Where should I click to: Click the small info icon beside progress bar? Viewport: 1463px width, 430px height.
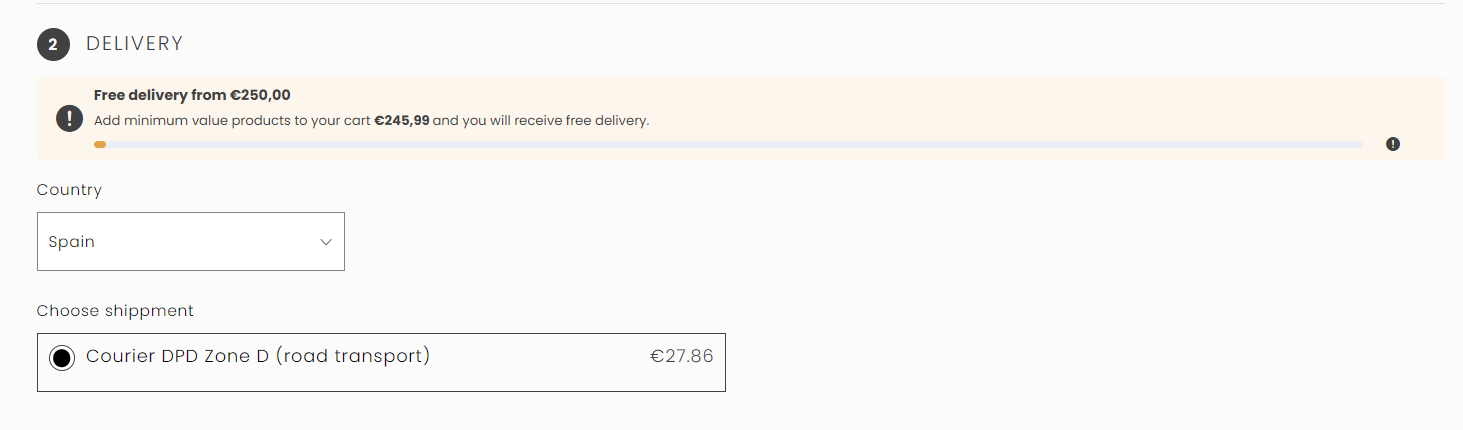1393,144
